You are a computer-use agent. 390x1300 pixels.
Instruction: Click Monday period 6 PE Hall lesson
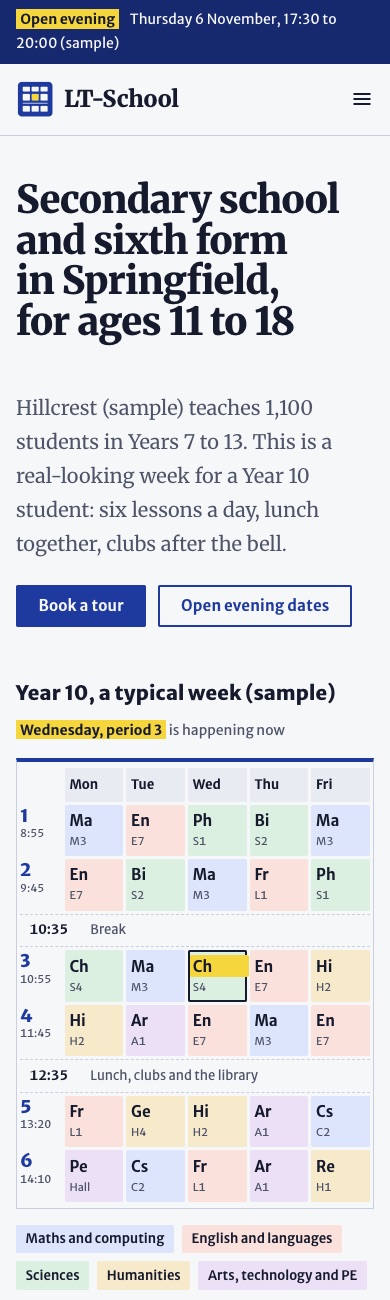(x=94, y=1176)
